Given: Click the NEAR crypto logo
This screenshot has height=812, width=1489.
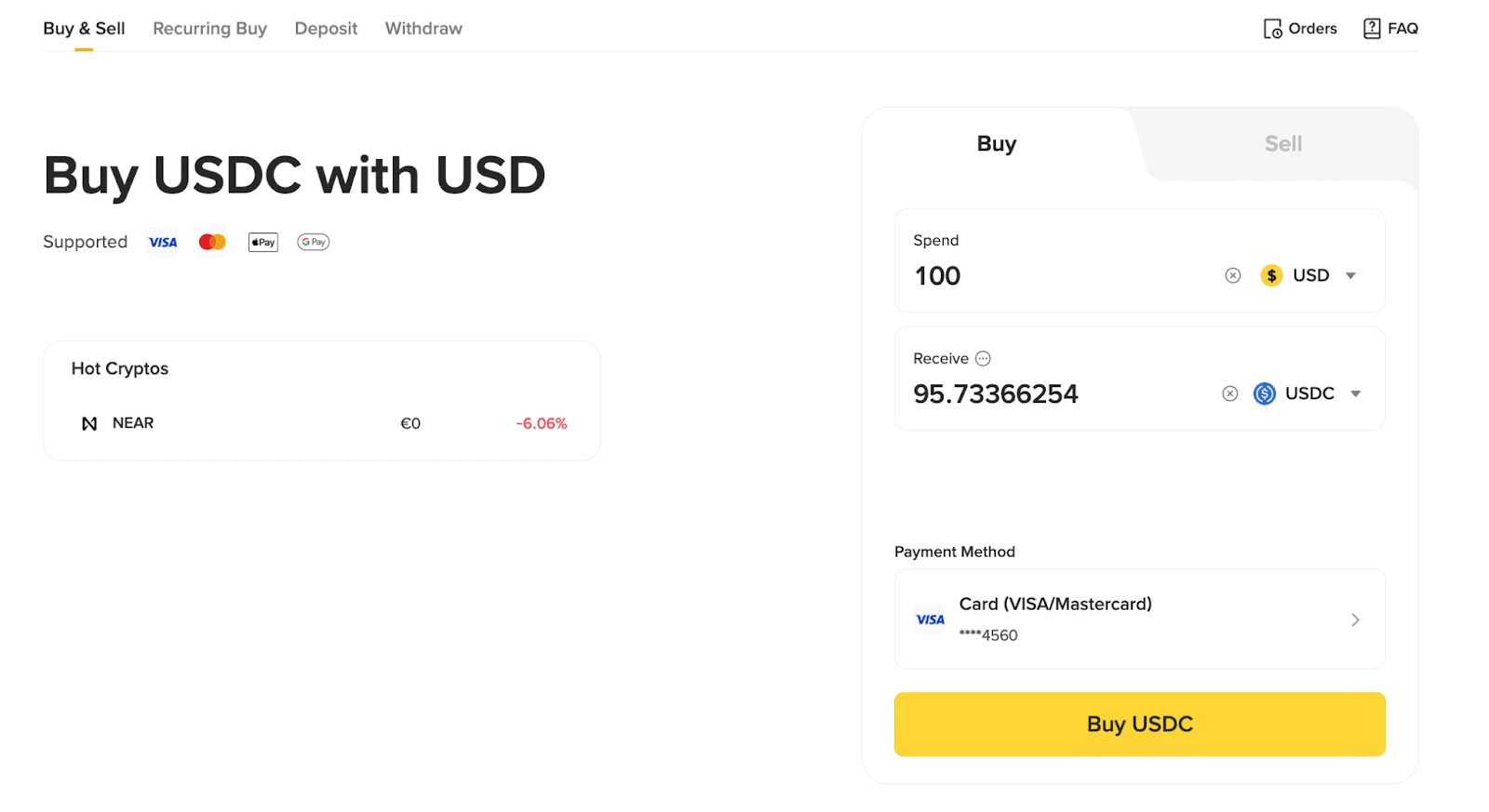Looking at the screenshot, I should 89,423.
